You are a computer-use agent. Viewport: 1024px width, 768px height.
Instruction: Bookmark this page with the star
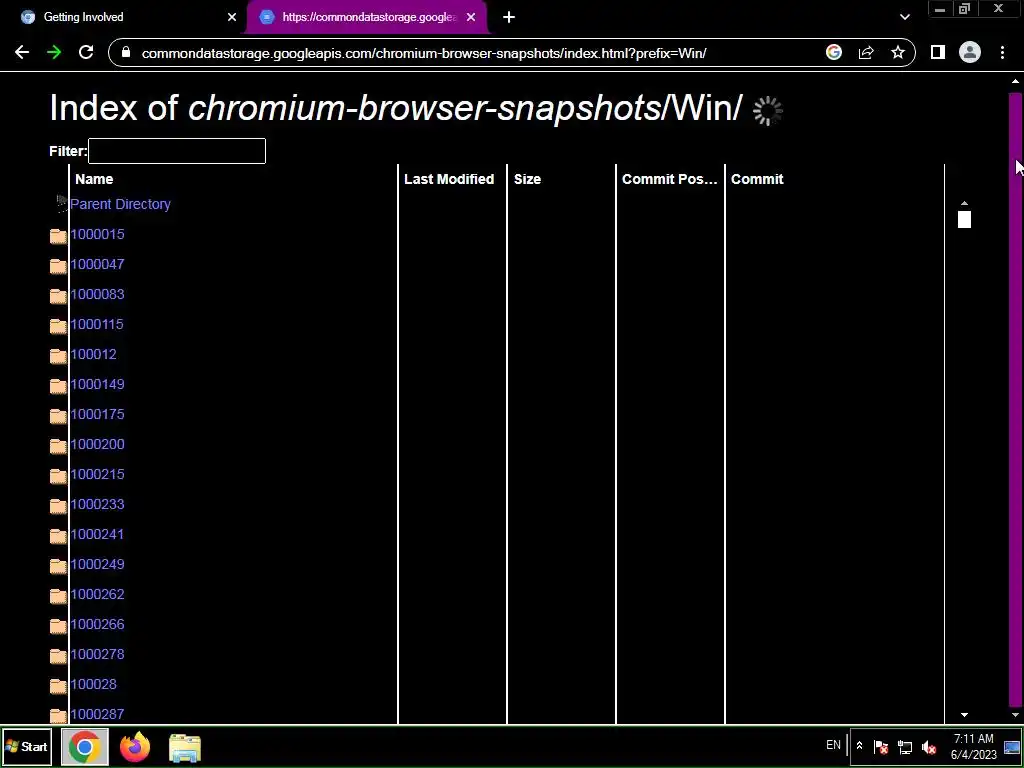[898, 53]
